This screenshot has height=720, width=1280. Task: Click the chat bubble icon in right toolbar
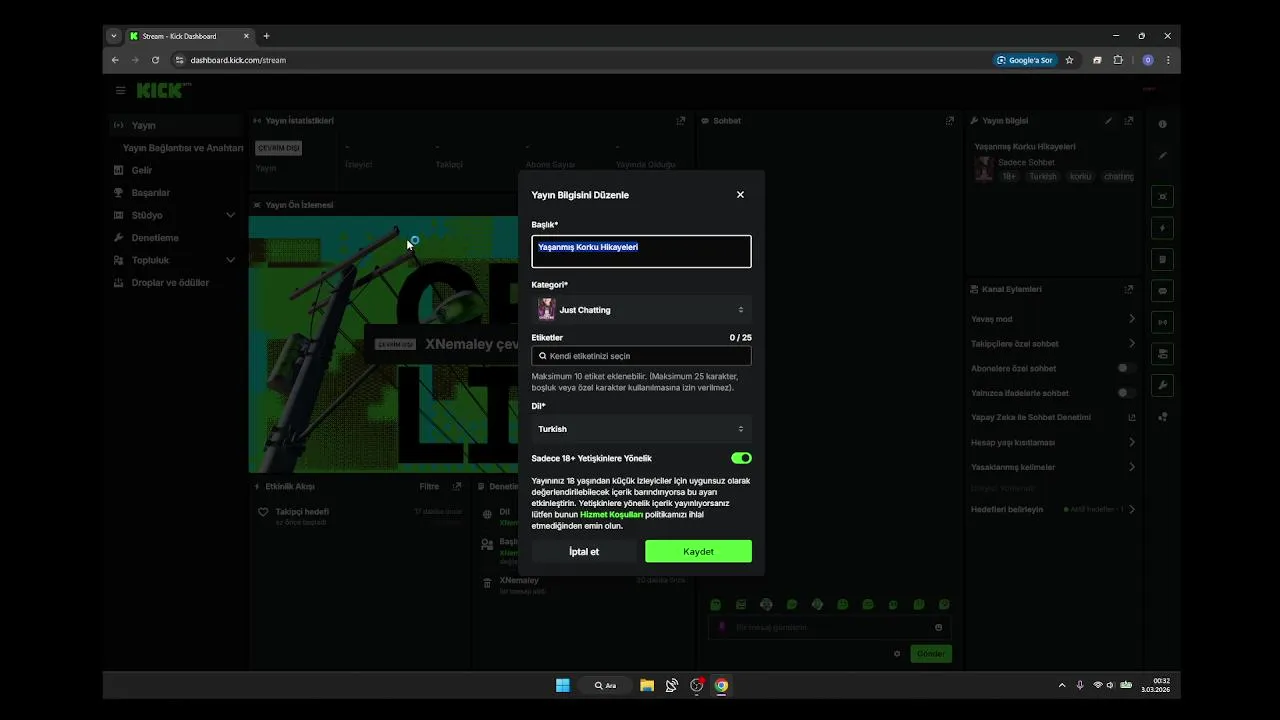[1162, 291]
